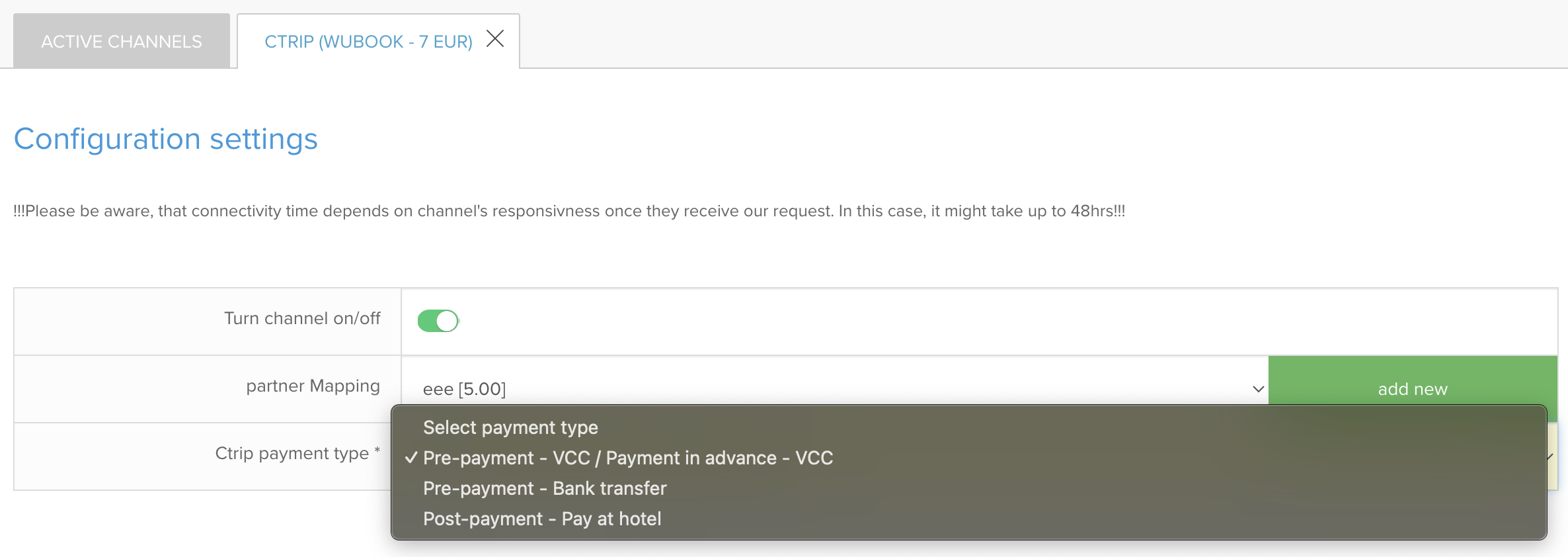Image resolution: width=1568 pixels, height=557 pixels.
Task: Close the CTRIP (WUBOOK - 7 EUR) tab
Action: 495,39
